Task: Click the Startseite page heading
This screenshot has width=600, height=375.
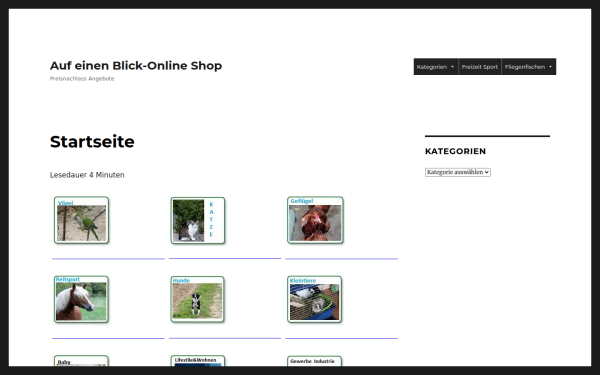Action: point(92,142)
